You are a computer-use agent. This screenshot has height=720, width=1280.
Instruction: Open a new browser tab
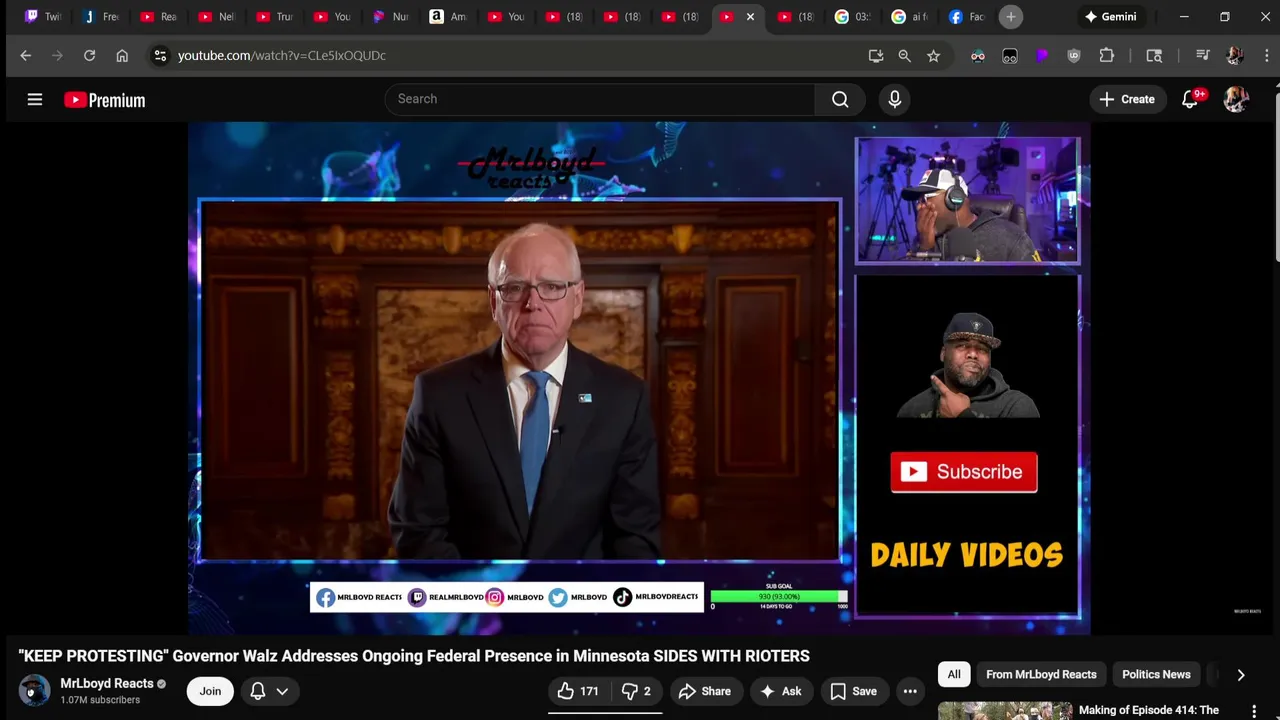(1011, 17)
